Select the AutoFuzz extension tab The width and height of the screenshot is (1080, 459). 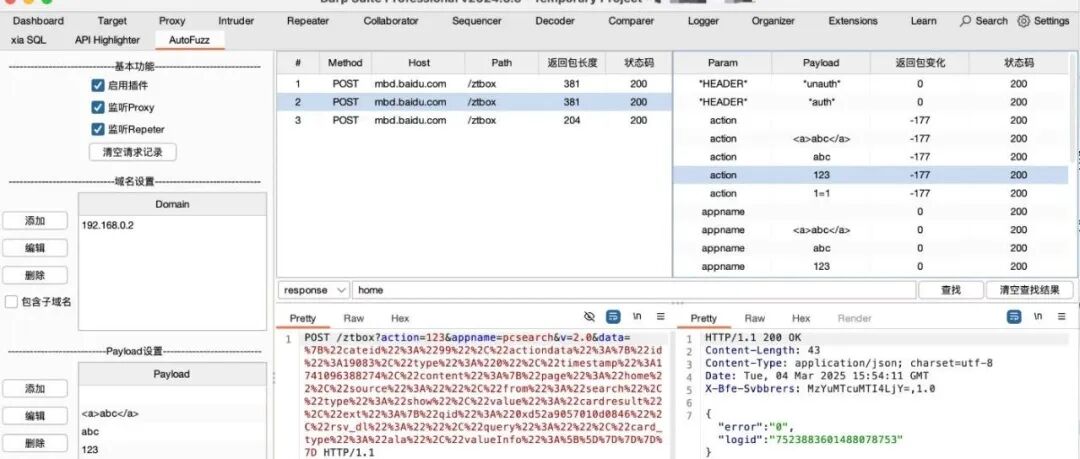click(189, 40)
